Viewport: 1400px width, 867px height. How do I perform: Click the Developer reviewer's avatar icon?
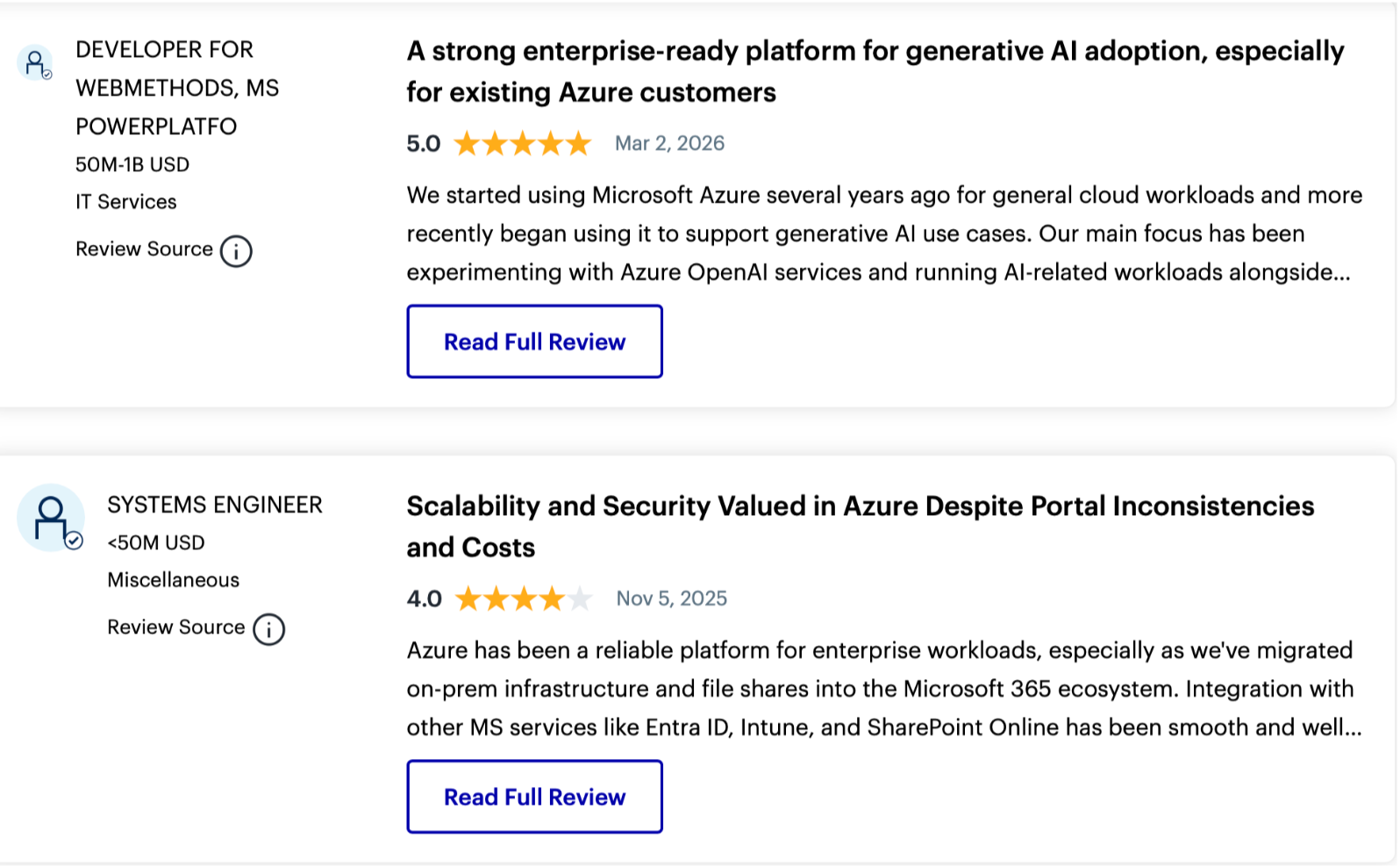click(x=35, y=63)
